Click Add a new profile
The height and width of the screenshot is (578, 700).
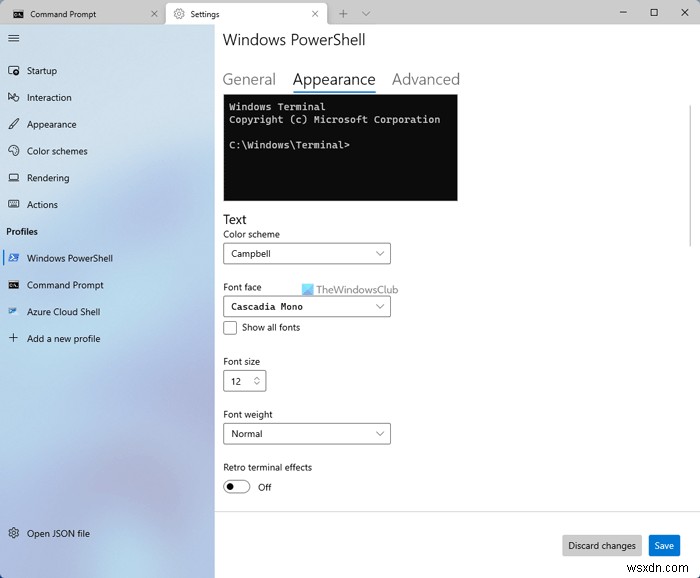click(107, 338)
